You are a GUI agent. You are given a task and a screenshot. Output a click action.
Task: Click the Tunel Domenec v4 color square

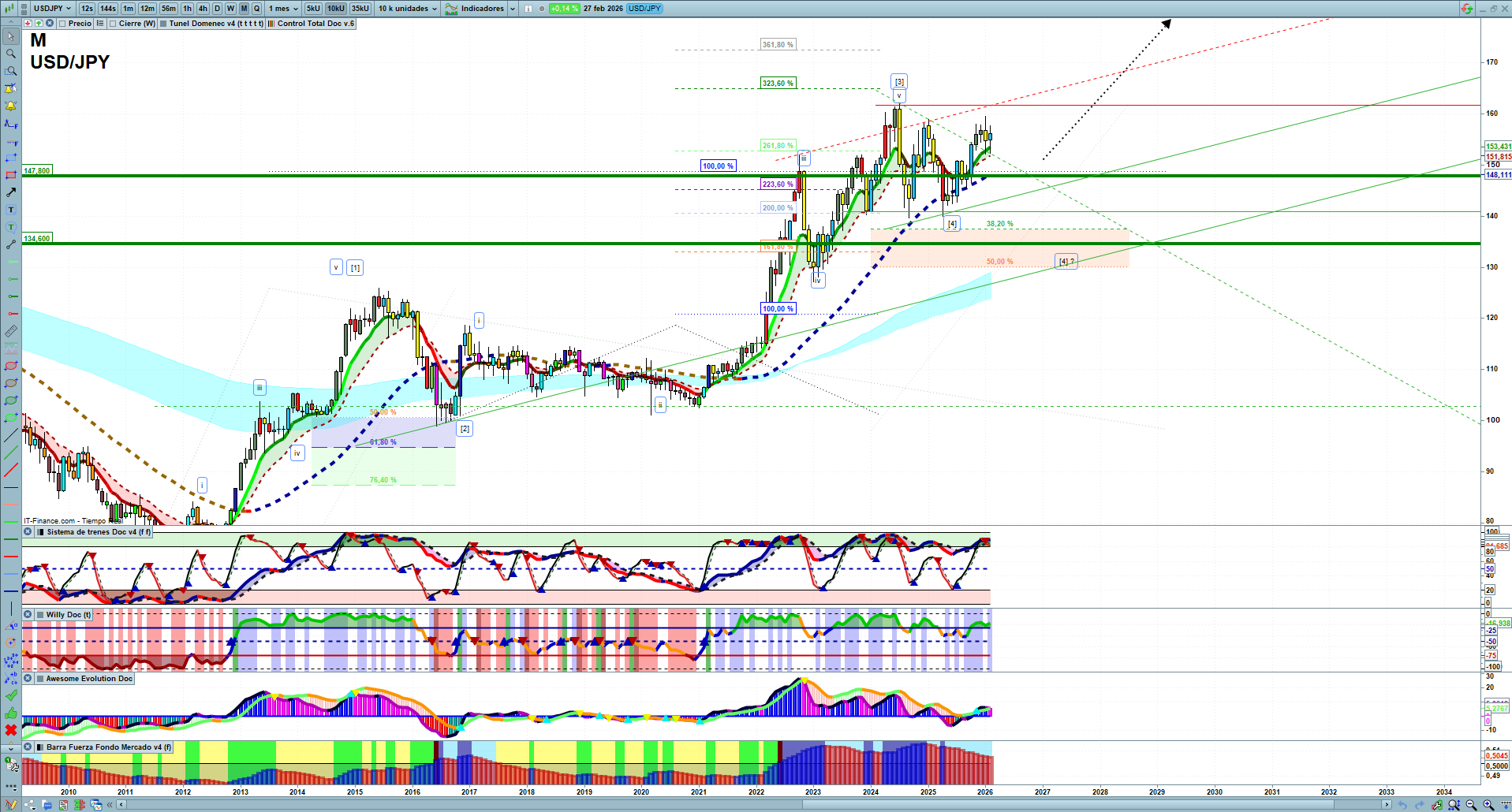(163, 24)
